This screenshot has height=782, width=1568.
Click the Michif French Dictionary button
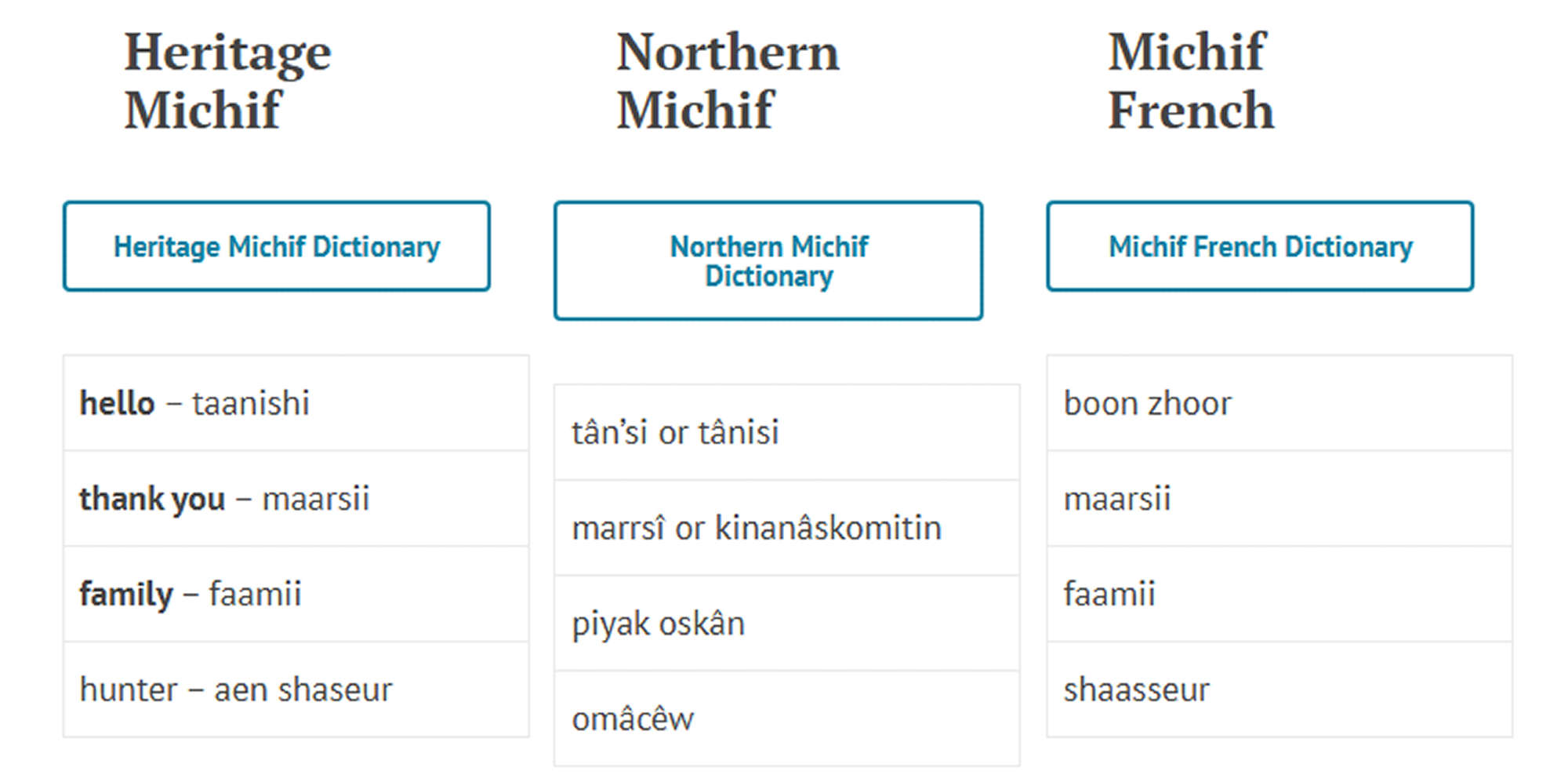point(1260,246)
